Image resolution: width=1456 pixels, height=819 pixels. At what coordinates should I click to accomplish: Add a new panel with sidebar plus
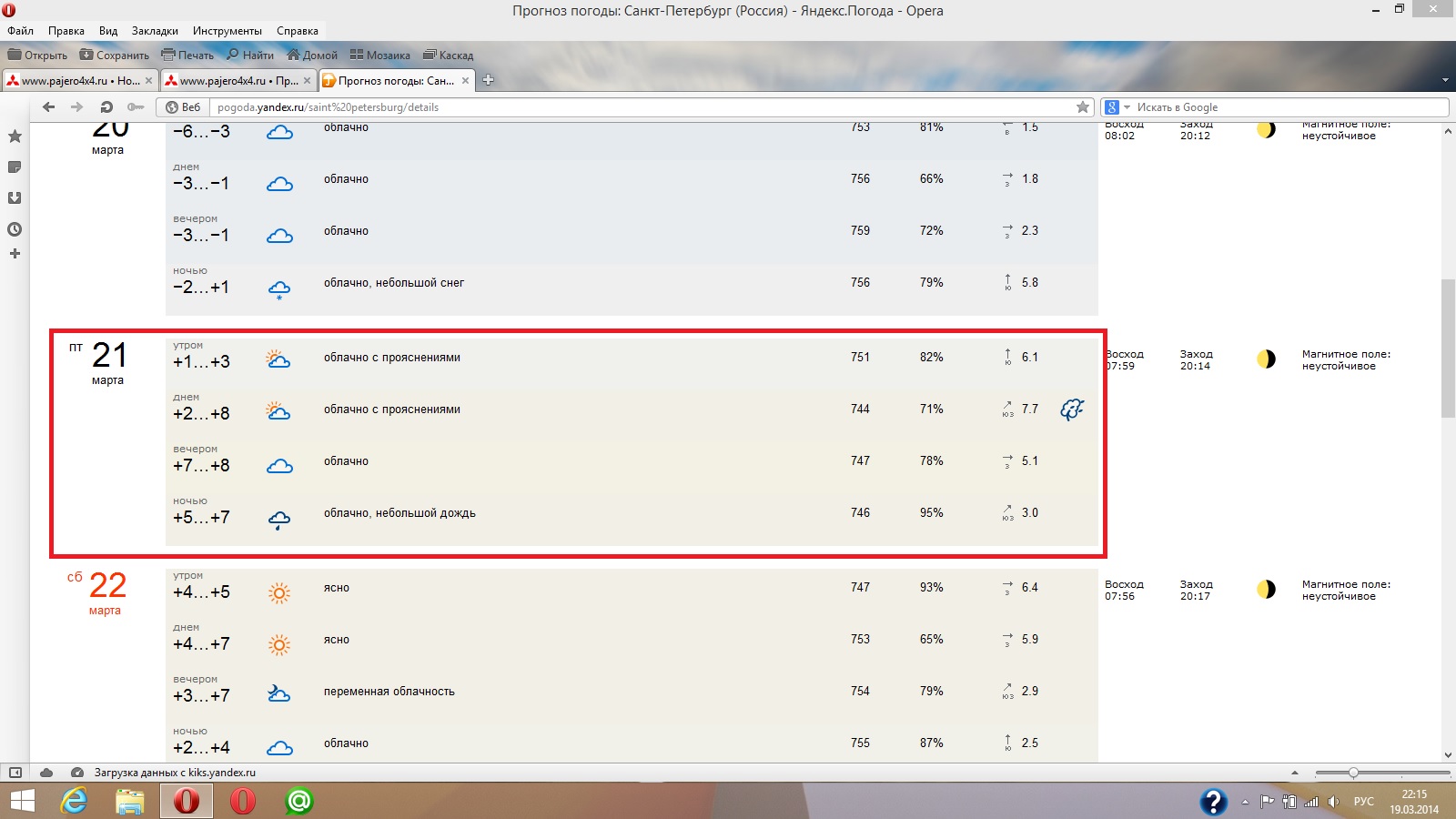[x=15, y=254]
